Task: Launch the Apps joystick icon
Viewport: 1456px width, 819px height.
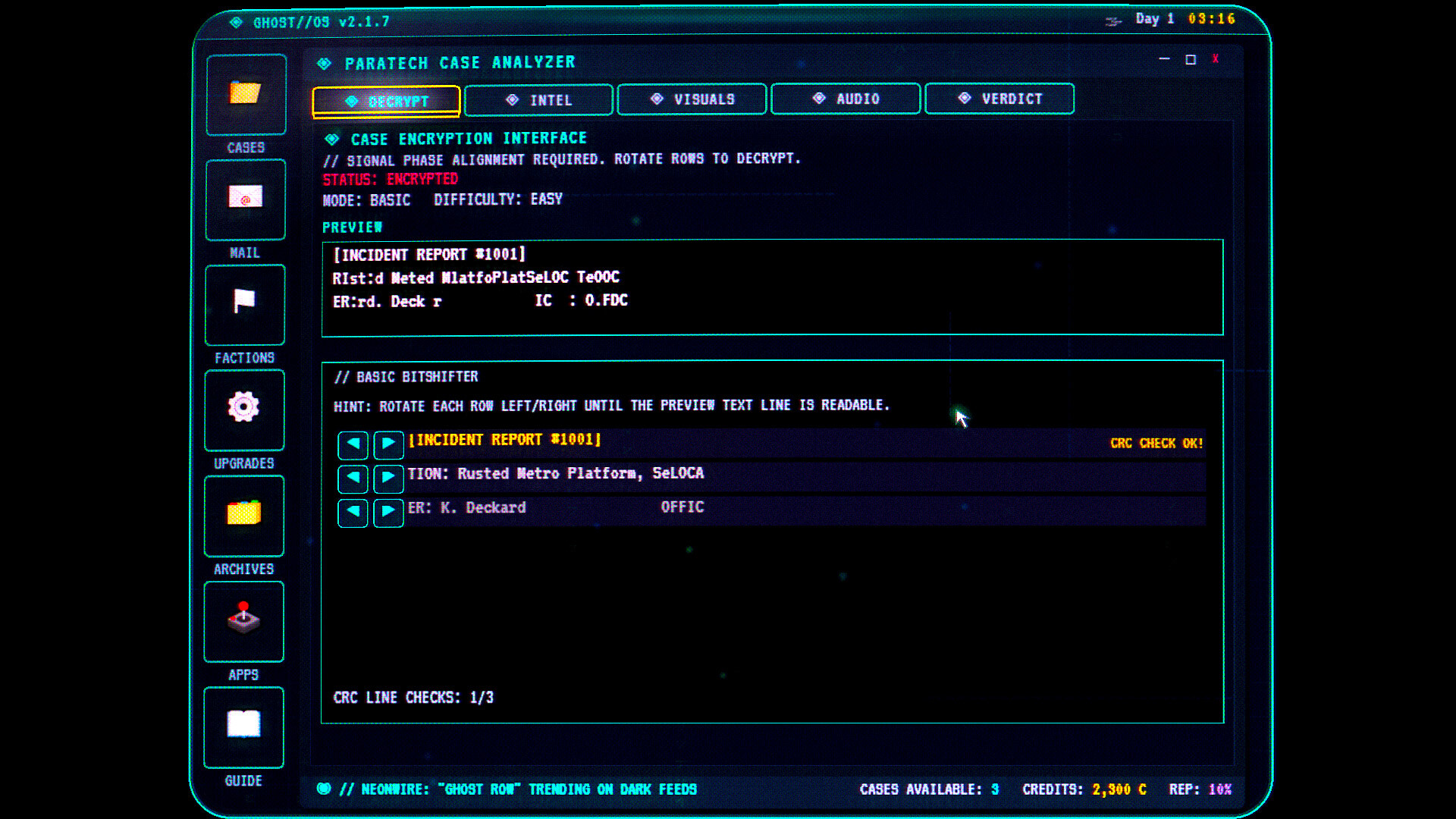Action: click(243, 620)
